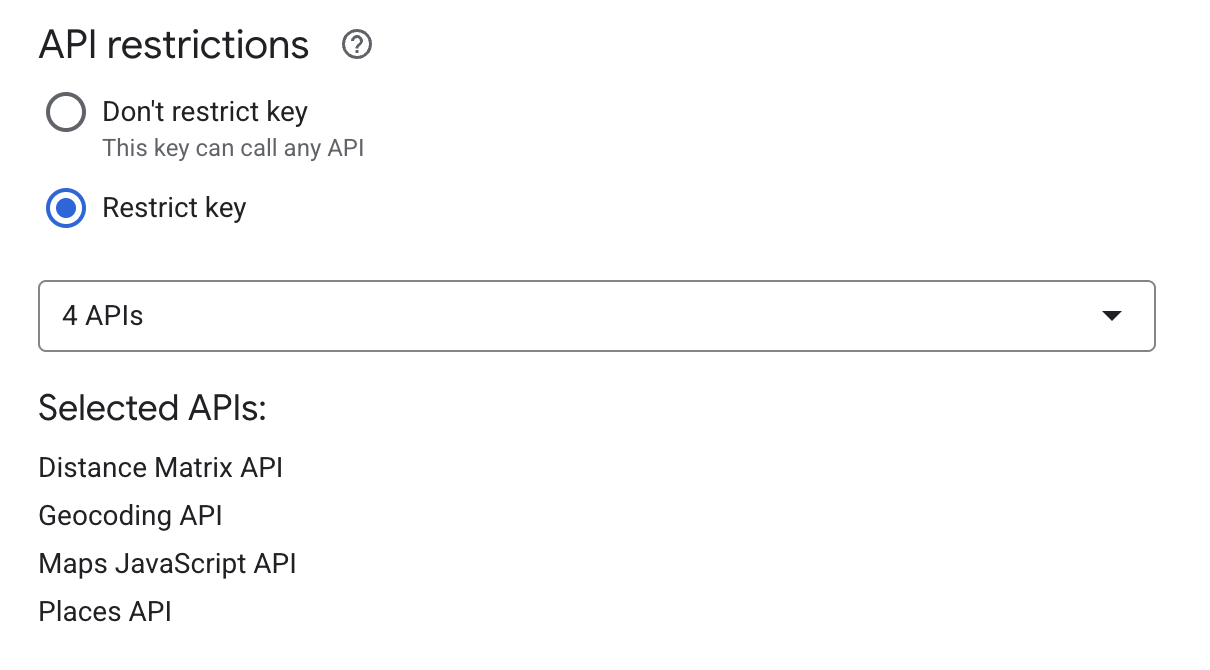Image resolution: width=1210 pixels, height=670 pixels.
Task: Click the blue dot inside the selected radio
Action: click(x=66, y=208)
